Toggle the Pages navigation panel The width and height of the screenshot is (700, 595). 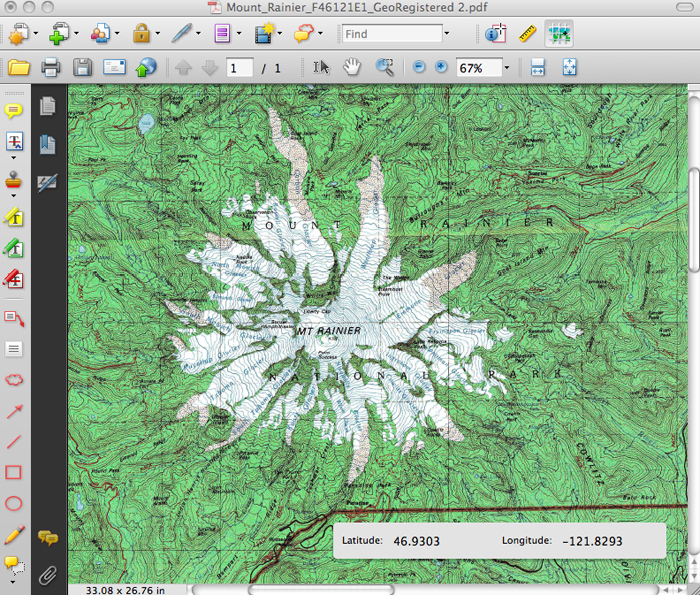[x=47, y=106]
